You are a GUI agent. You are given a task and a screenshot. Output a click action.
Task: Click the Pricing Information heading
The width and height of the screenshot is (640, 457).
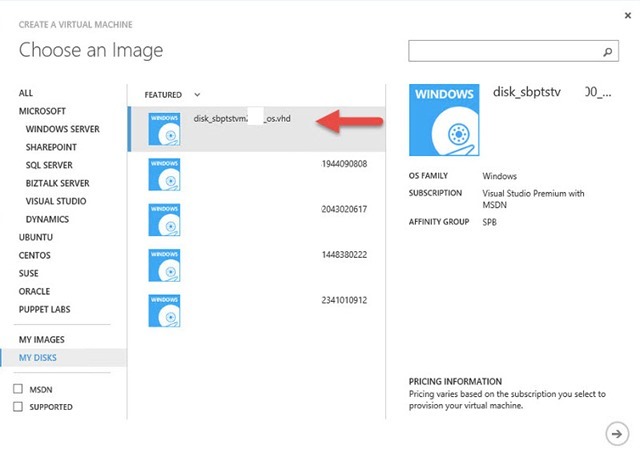pyautogui.click(x=455, y=382)
